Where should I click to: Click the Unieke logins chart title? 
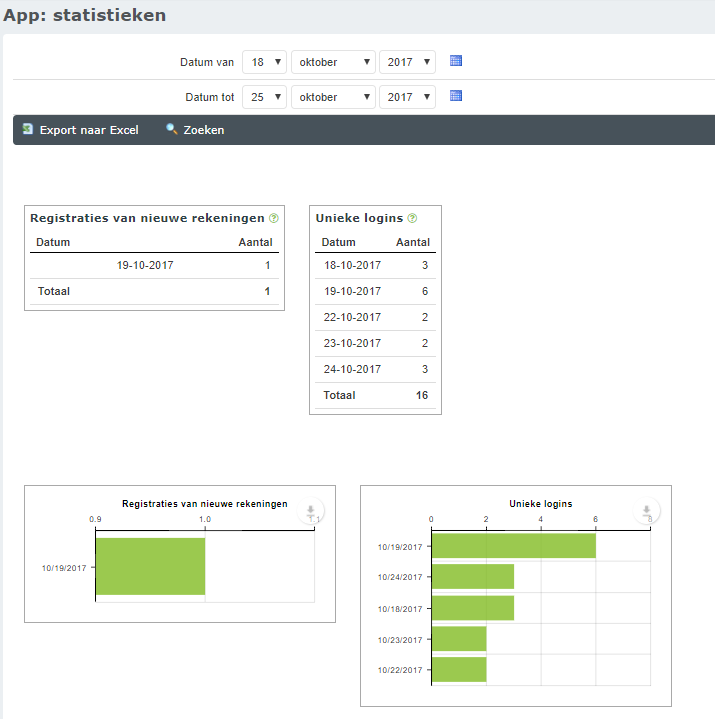pyautogui.click(x=541, y=503)
